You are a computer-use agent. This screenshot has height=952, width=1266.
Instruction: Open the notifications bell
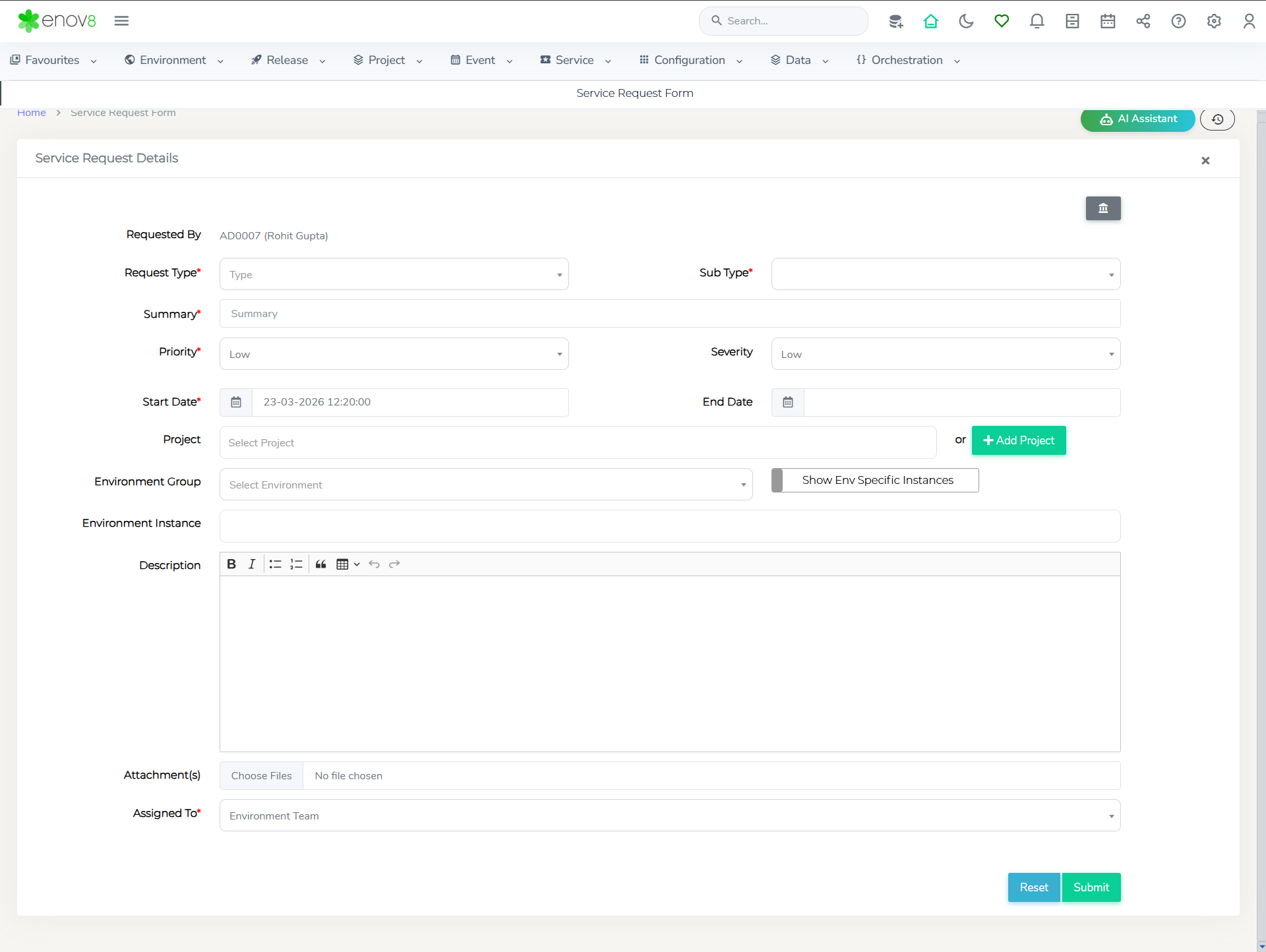pos(1037,21)
